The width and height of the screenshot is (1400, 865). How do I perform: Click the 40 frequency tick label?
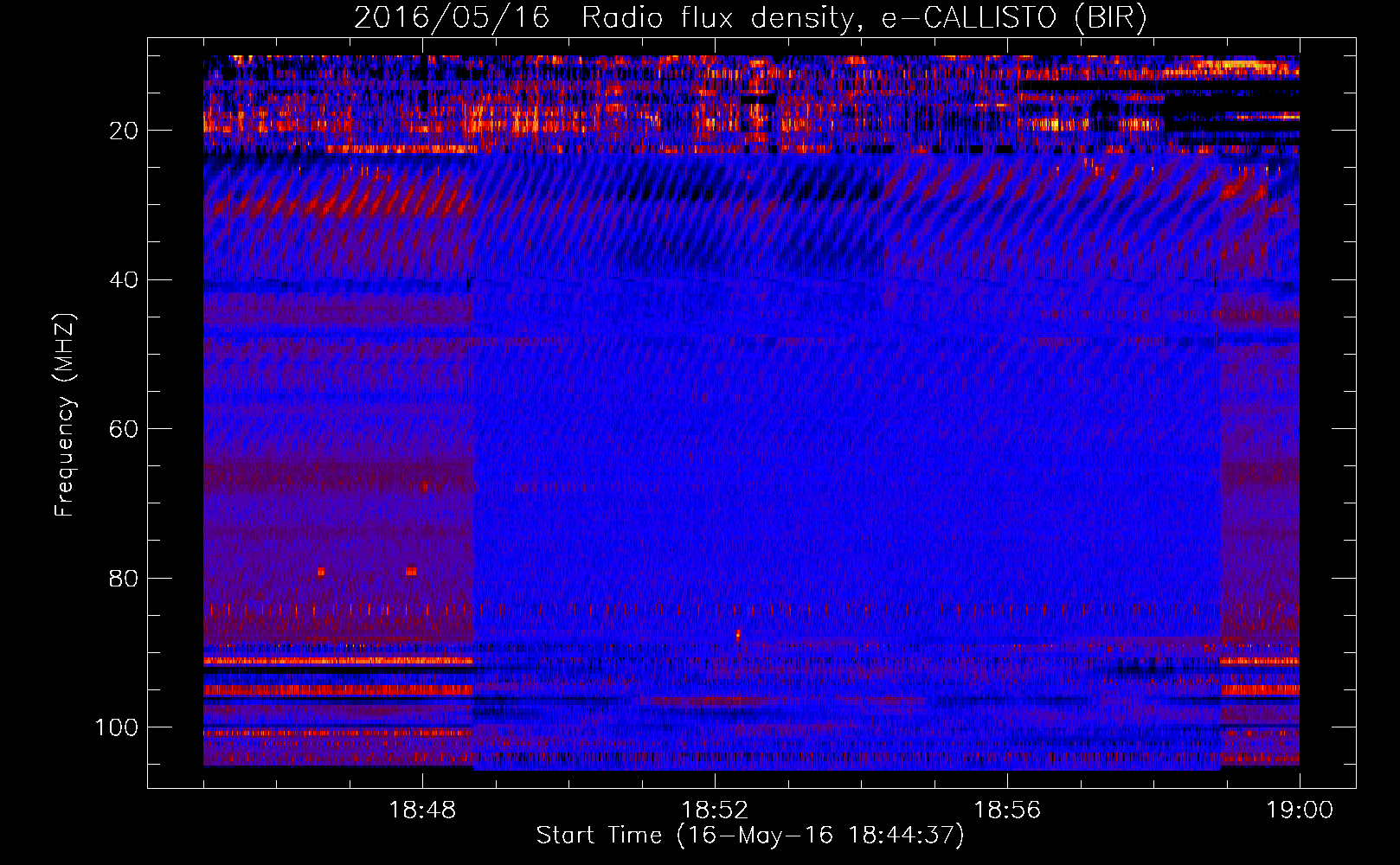pos(124,280)
